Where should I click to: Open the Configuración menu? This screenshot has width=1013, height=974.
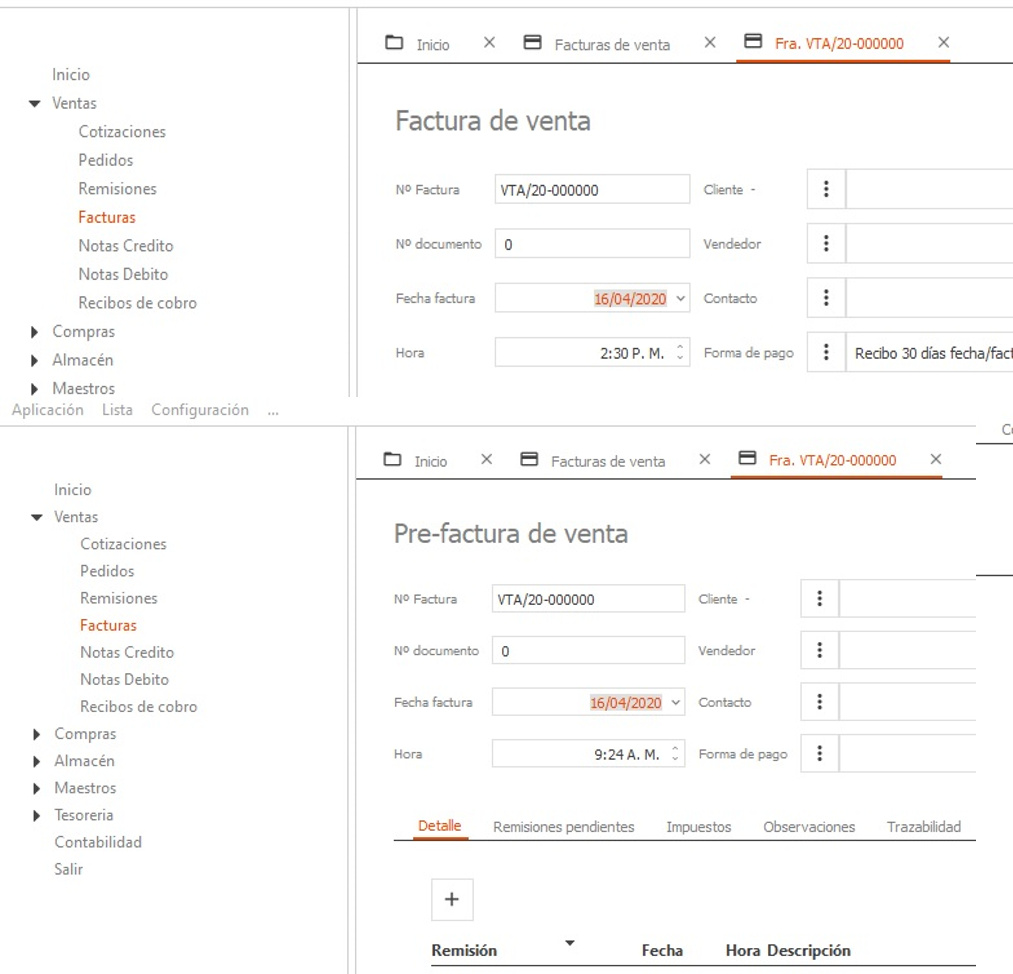(199, 410)
